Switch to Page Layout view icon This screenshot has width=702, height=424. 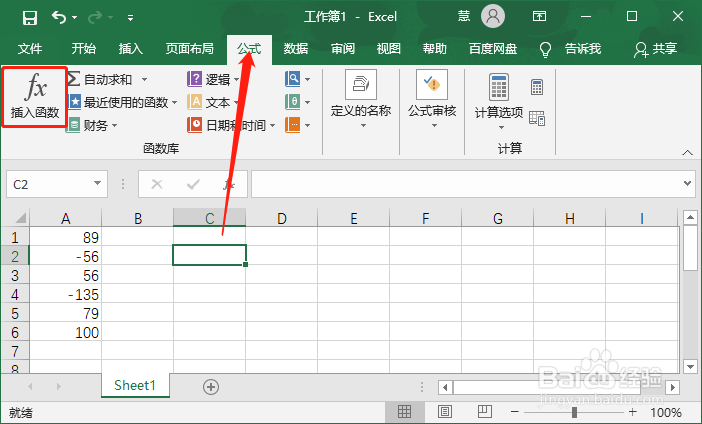[x=445, y=411]
